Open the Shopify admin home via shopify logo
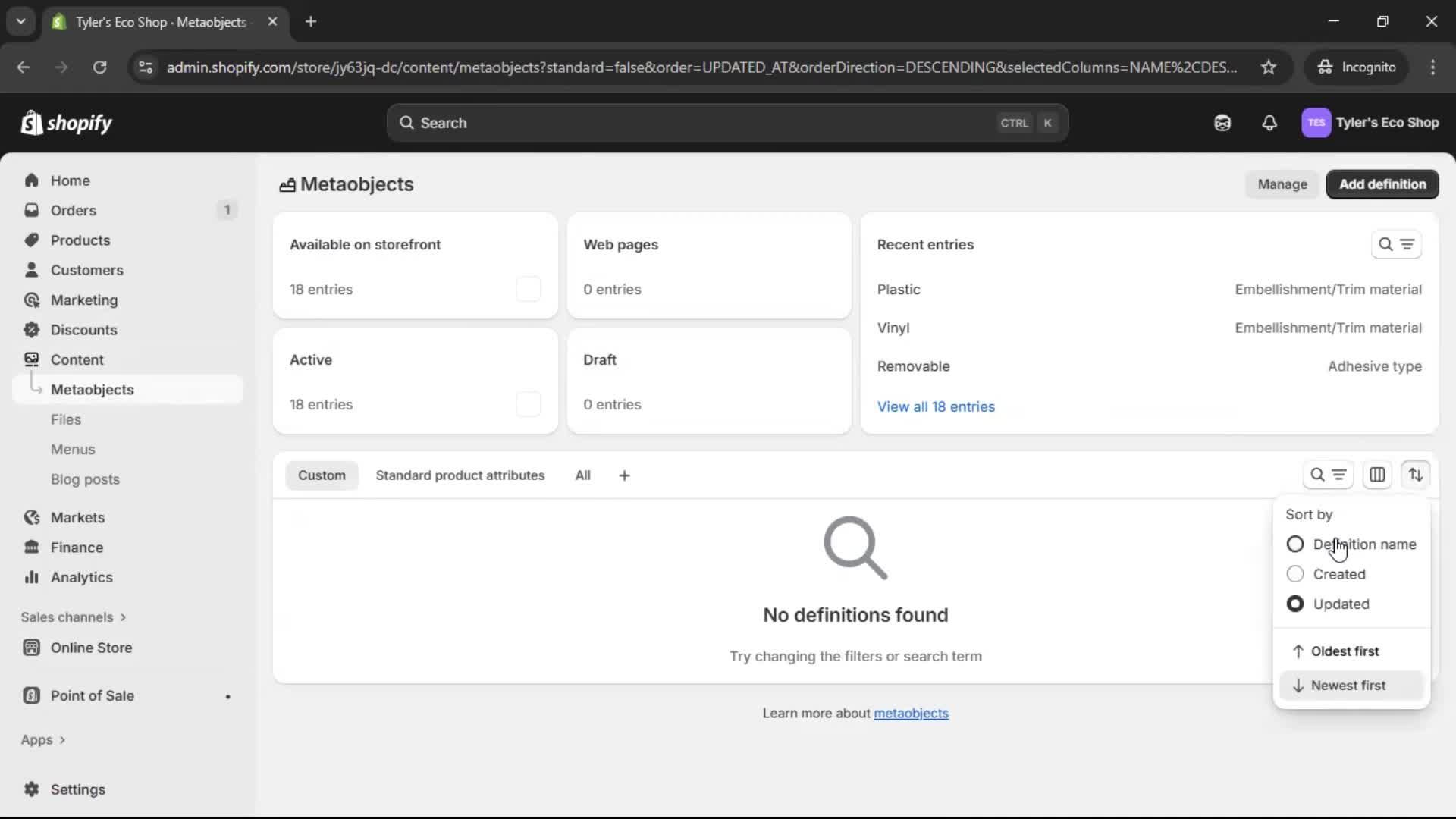Screen dimensions: 1456x819 tap(67, 123)
